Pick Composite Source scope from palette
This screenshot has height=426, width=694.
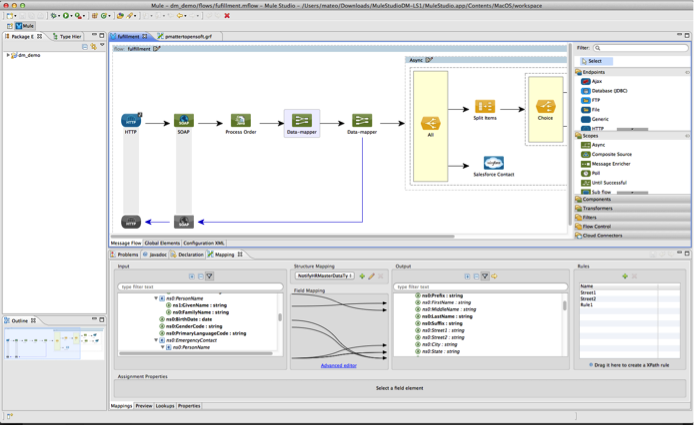(x=606, y=155)
